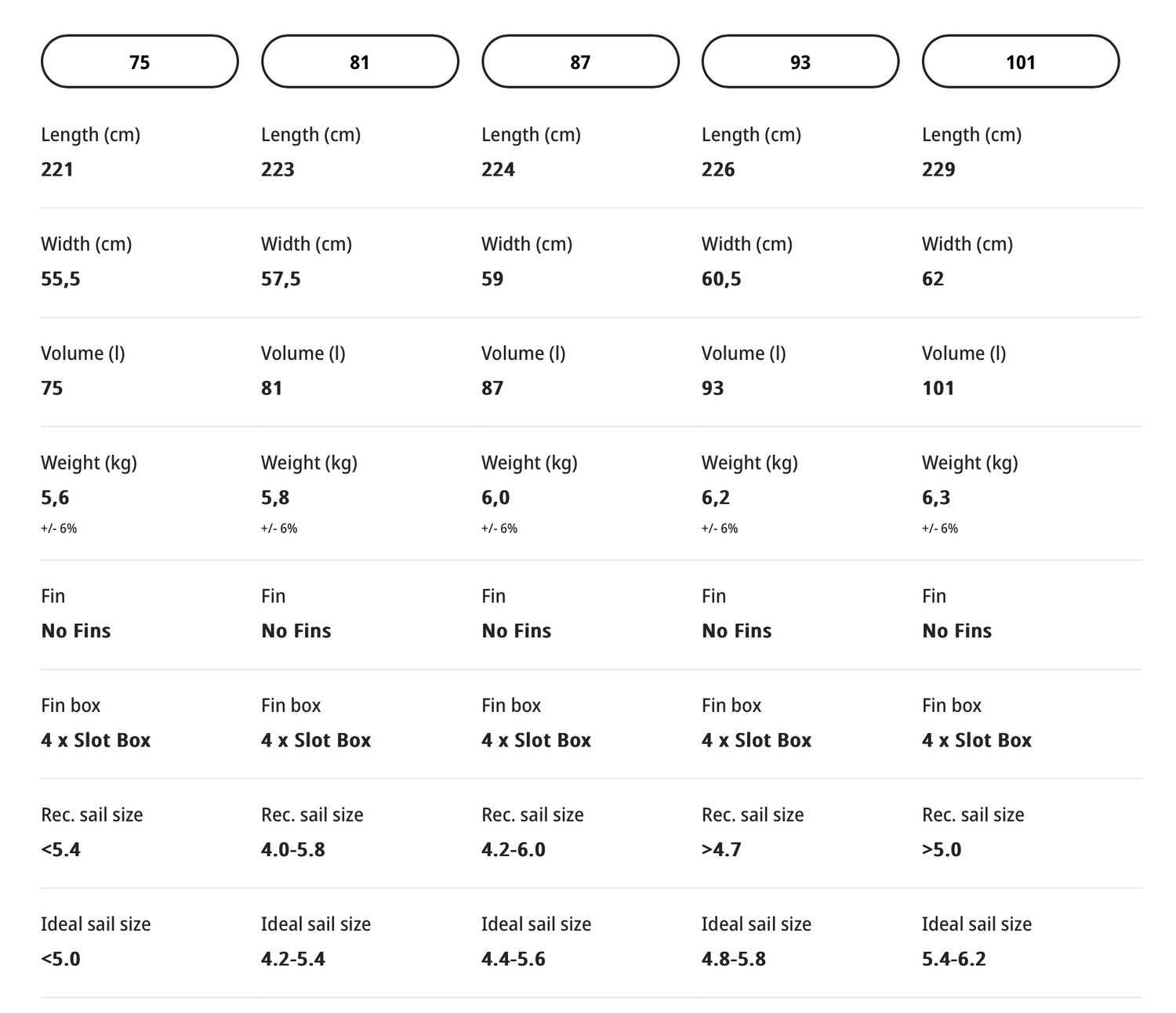Click the 4.4-5.6 ideal sail size
Image resolution: width=1176 pixels, height=1013 pixels.
click(x=514, y=959)
